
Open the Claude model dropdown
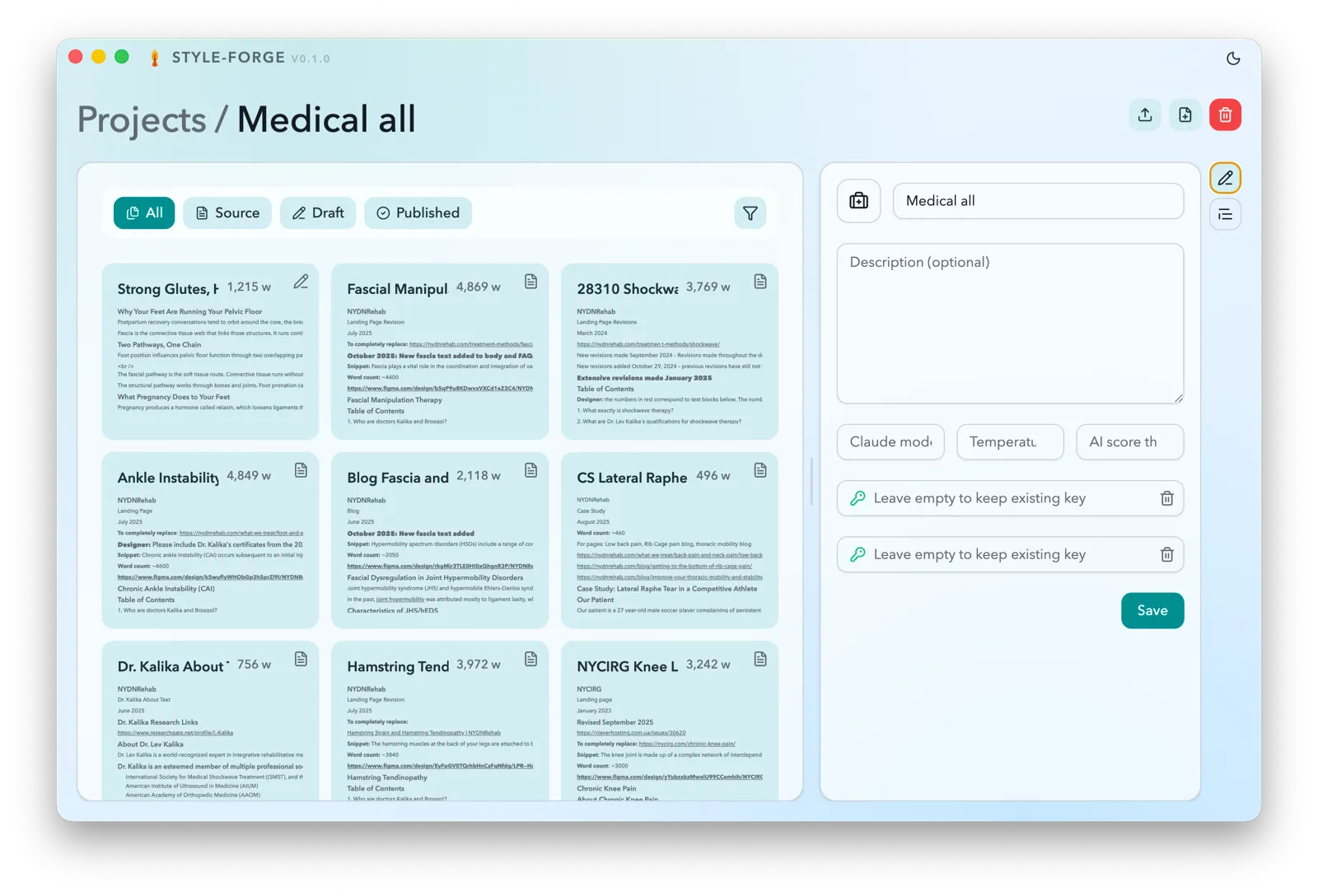pos(891,442)
